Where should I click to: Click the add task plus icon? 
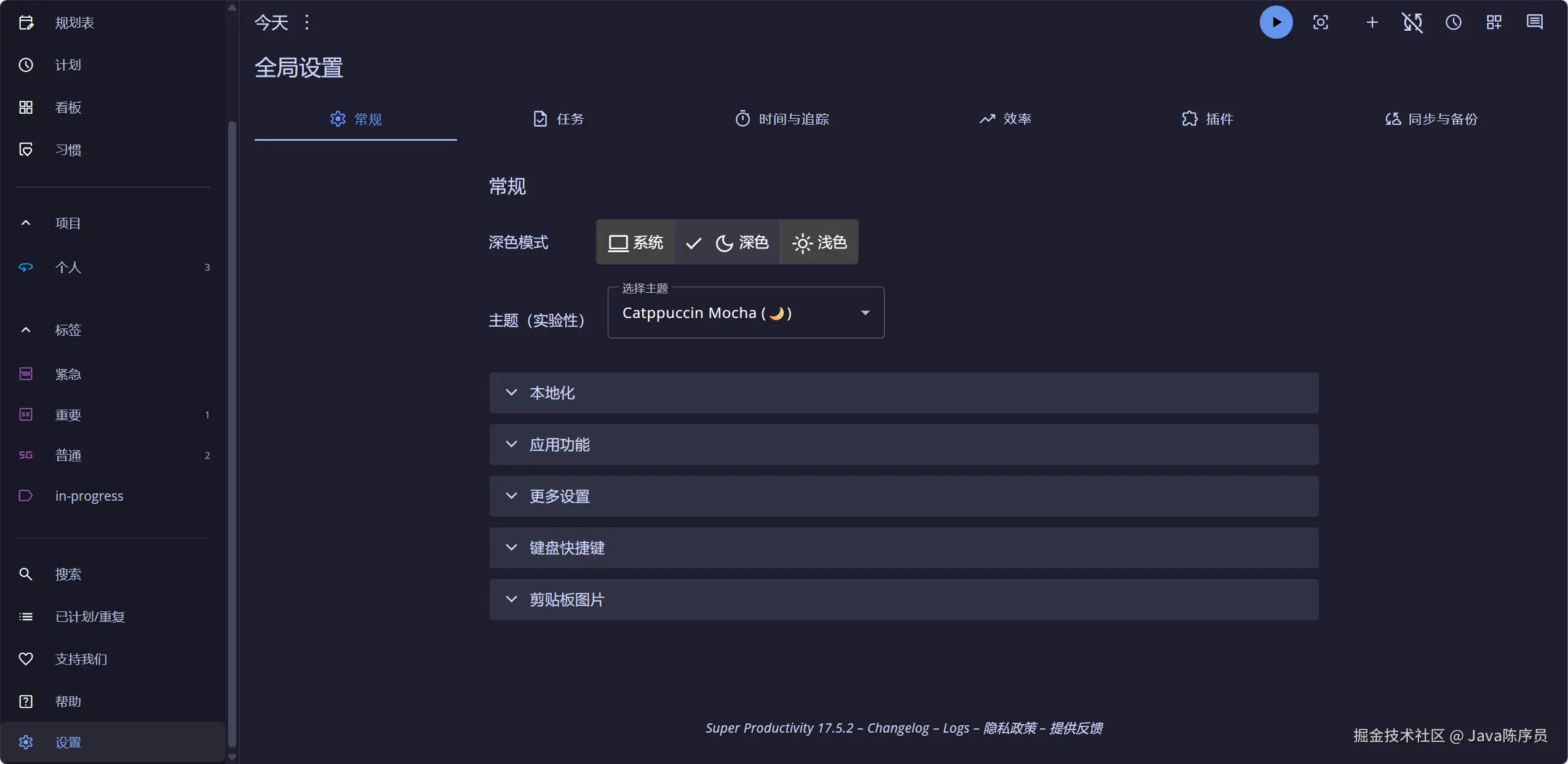click(1372, 23)
